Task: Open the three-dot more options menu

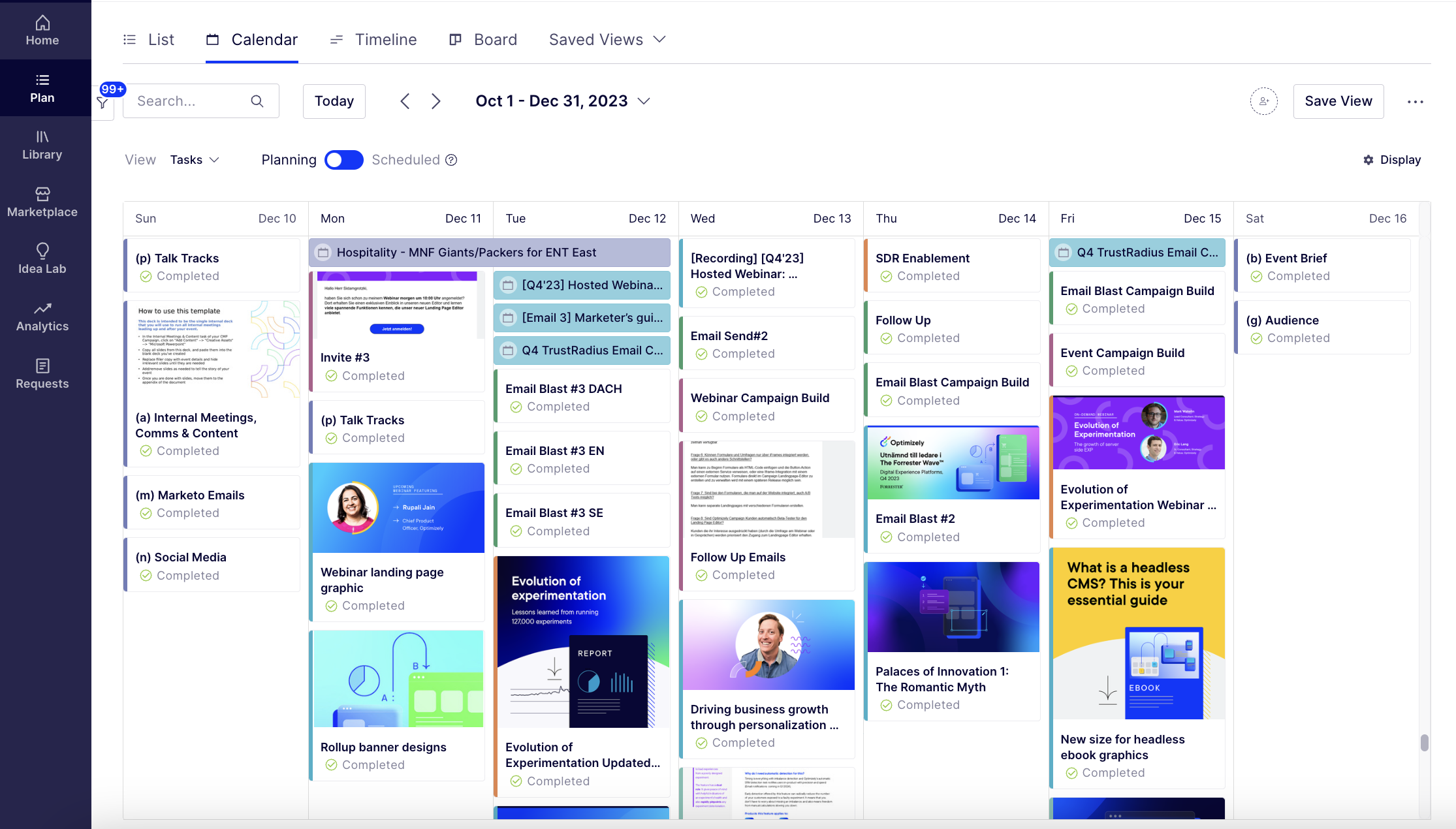Action: click(1415, 101)
